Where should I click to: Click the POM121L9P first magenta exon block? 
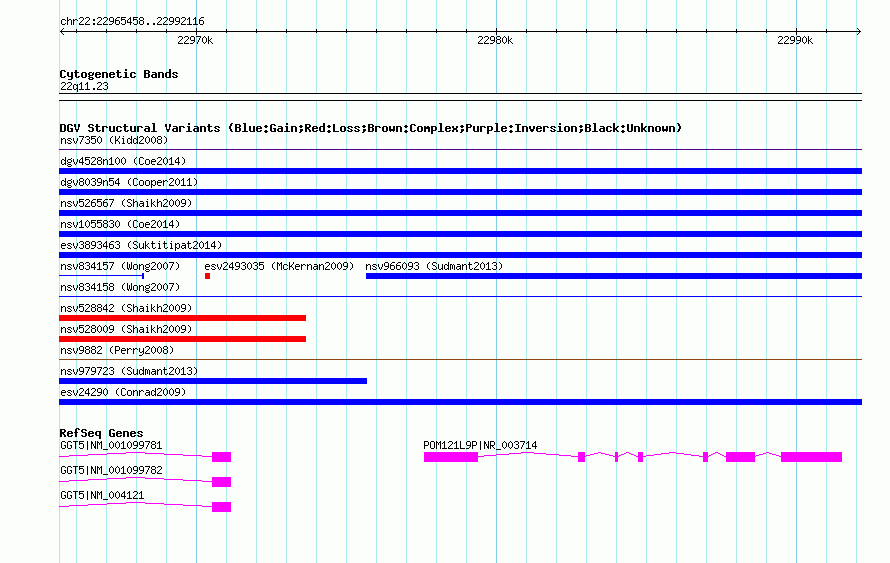[451, 457]
